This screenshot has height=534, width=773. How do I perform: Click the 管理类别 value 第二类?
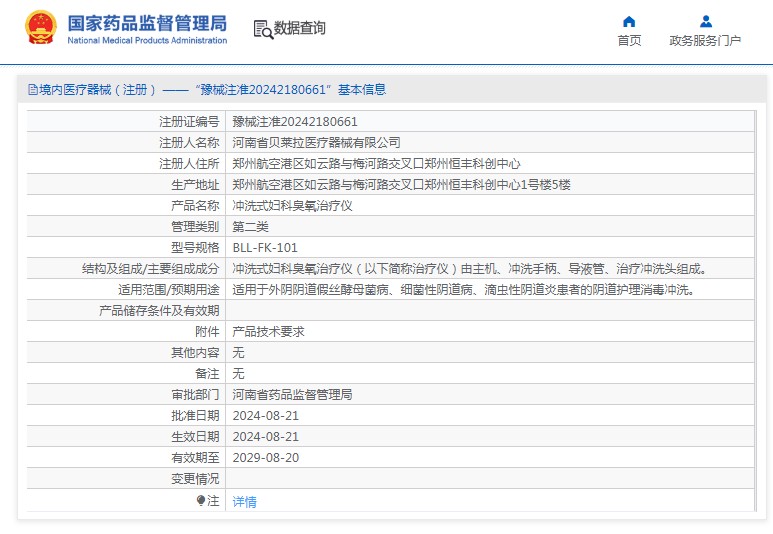[x=250, y=226]
